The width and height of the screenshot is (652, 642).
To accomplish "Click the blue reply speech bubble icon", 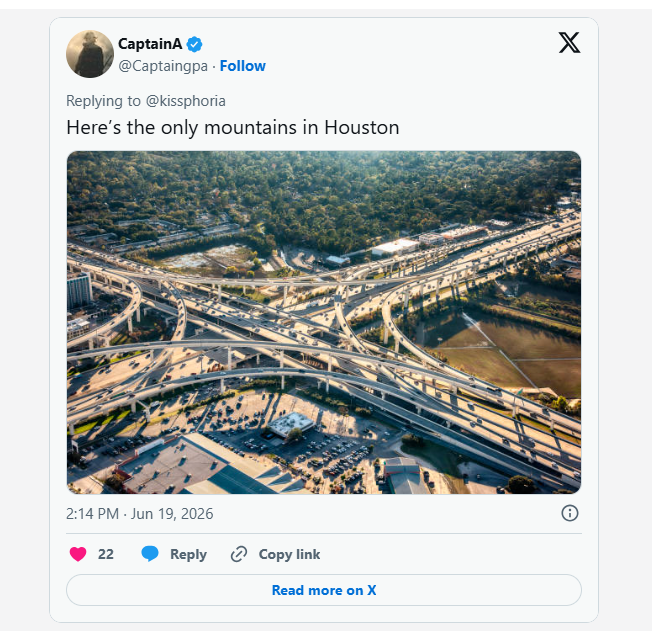I will click(x=150, y=554).
